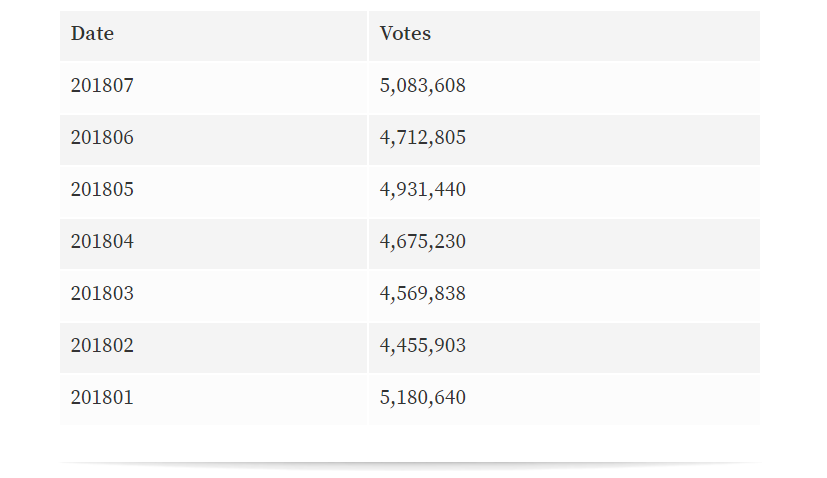Click the 201801 date cell
Screen dimensions: 827x478
(102, 398)
